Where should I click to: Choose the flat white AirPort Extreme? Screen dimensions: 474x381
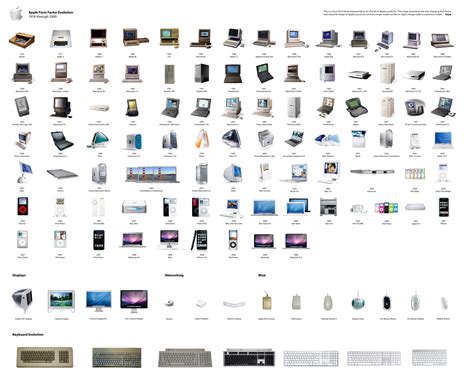point(234,303)
